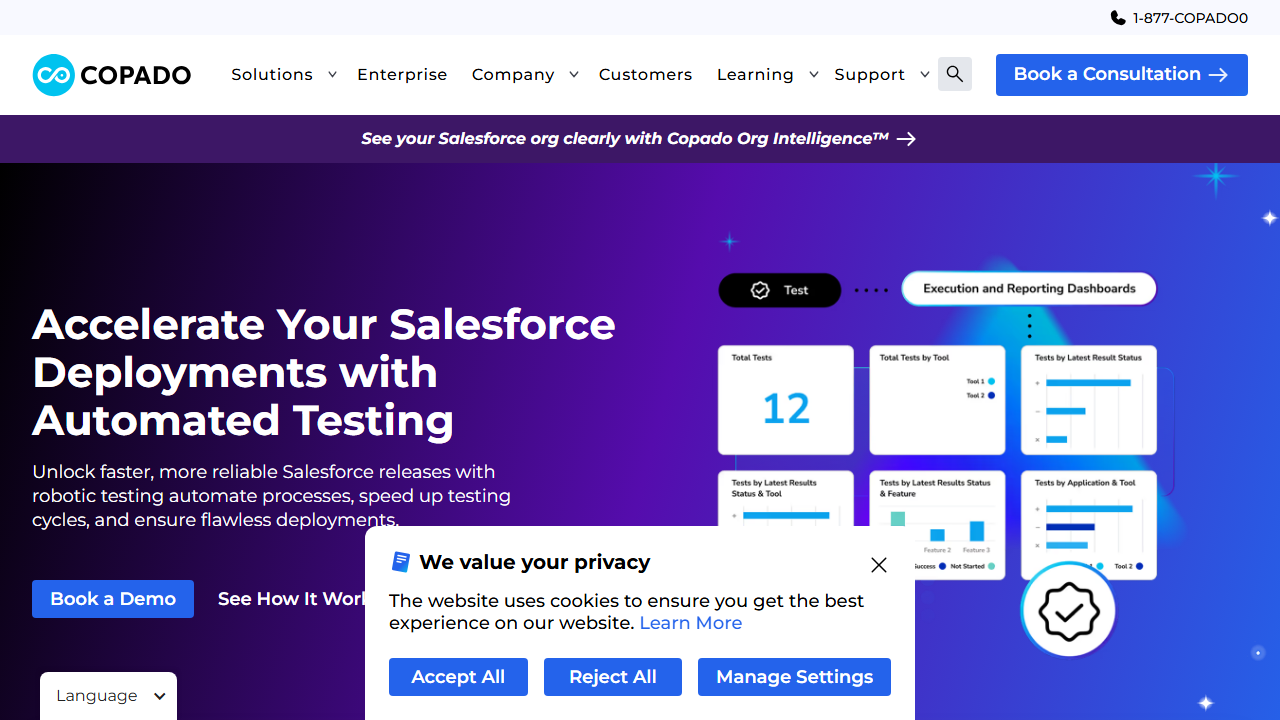Expand the Solutions menu chevron
Viewport: 1280px width, 720px height.
(332, 75)
